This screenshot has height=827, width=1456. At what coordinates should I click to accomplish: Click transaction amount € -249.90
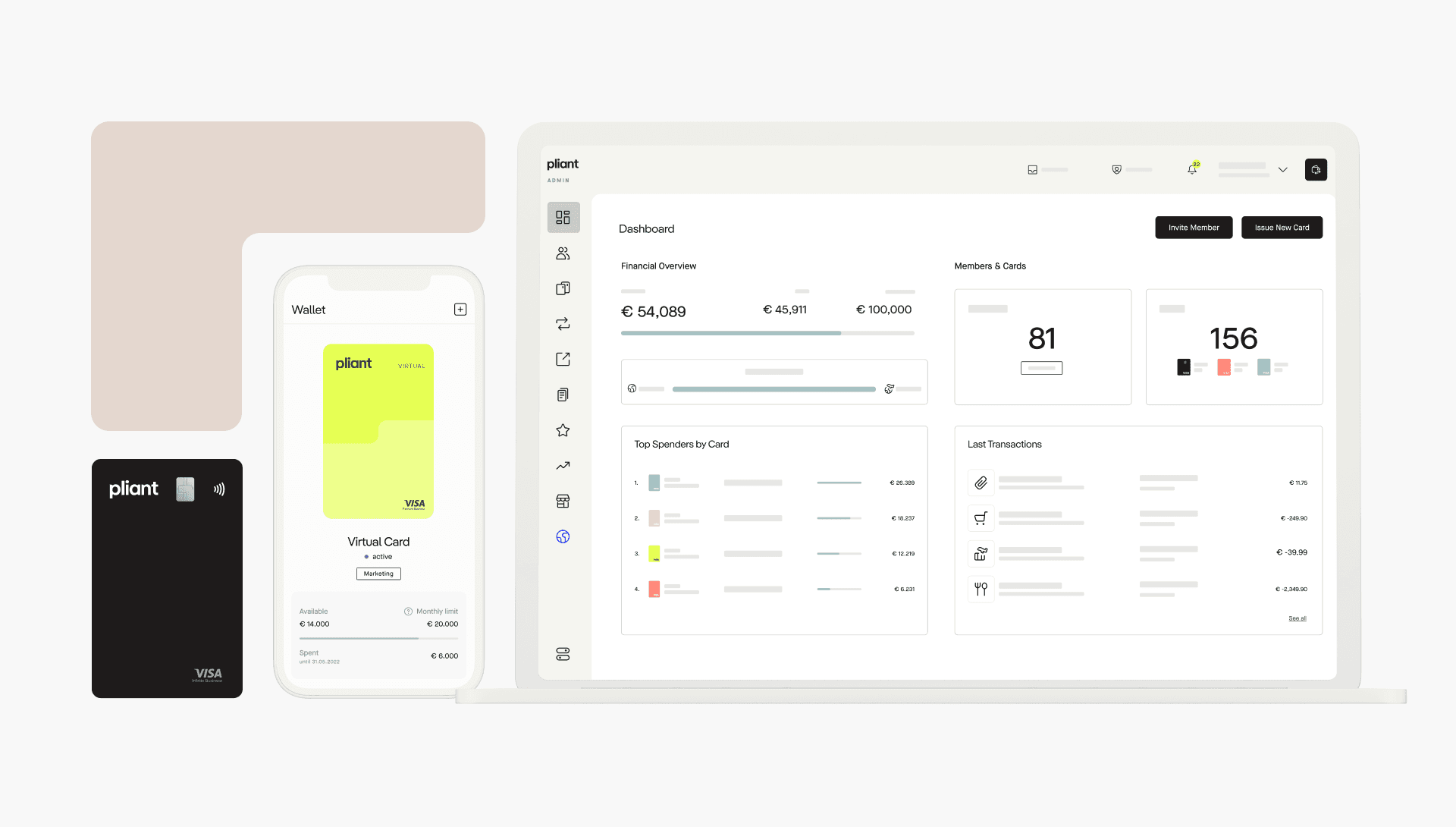coord(1294,518)
